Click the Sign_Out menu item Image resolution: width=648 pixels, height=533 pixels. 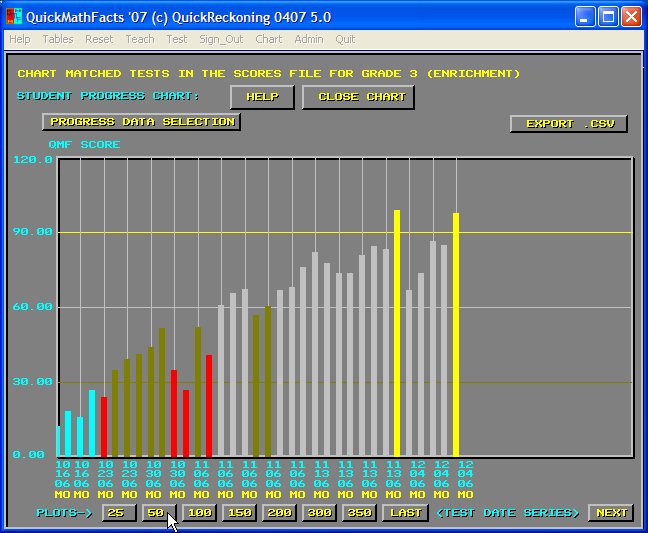point(222,39)
